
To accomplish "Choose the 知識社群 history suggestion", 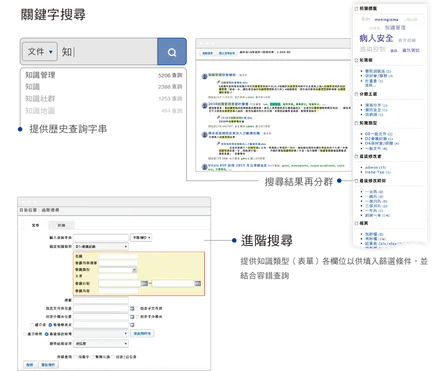I will click(40, 99).
